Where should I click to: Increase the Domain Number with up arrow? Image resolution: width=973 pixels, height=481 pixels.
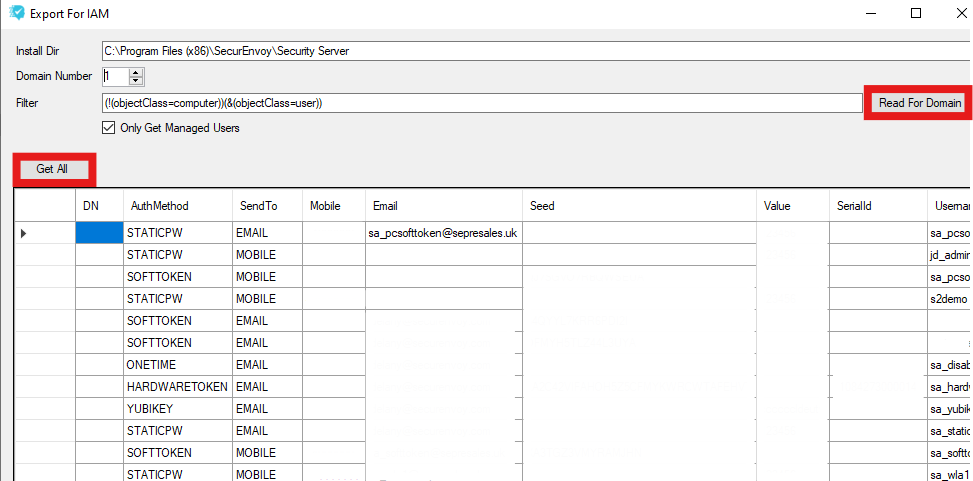[137, 73]
